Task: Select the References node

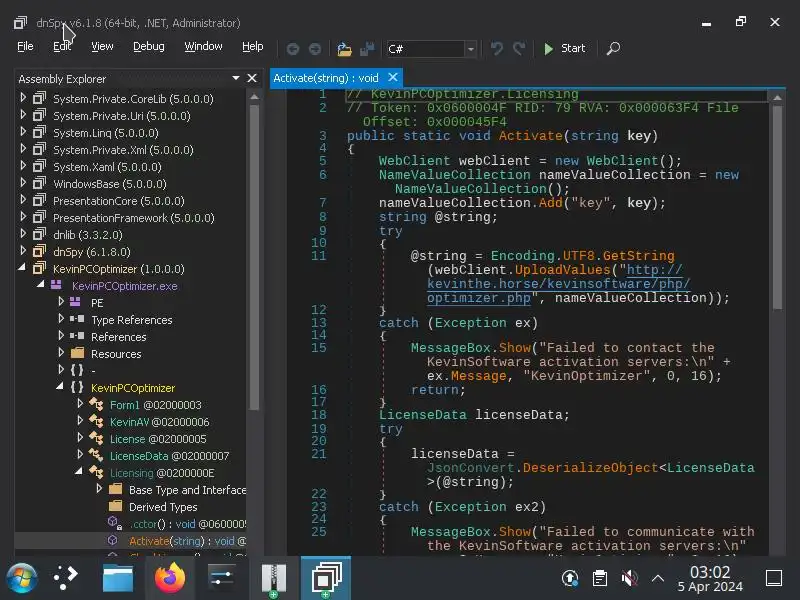Action: click(x=118, y=337)
